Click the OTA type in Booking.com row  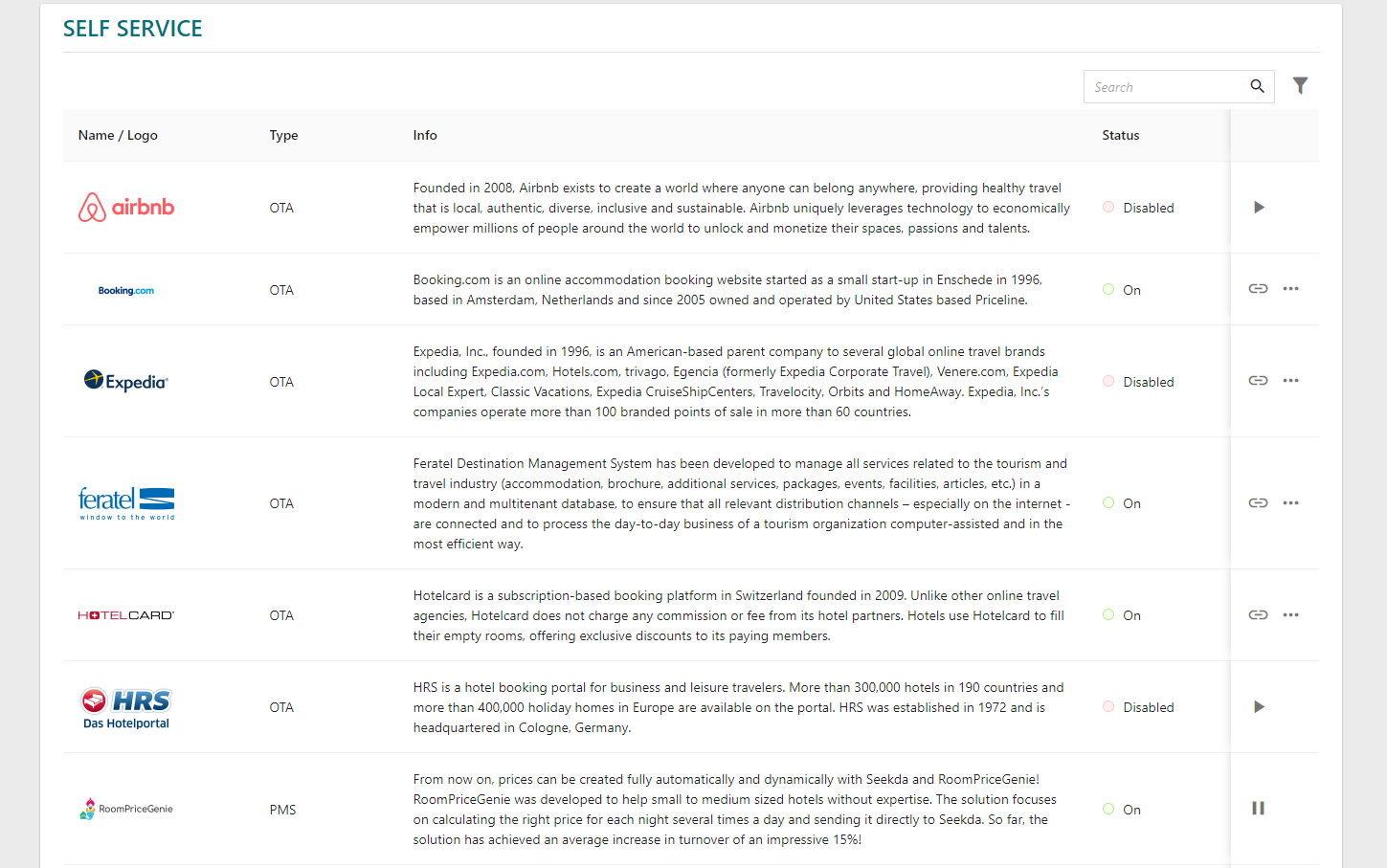click(x=281, y=290)
